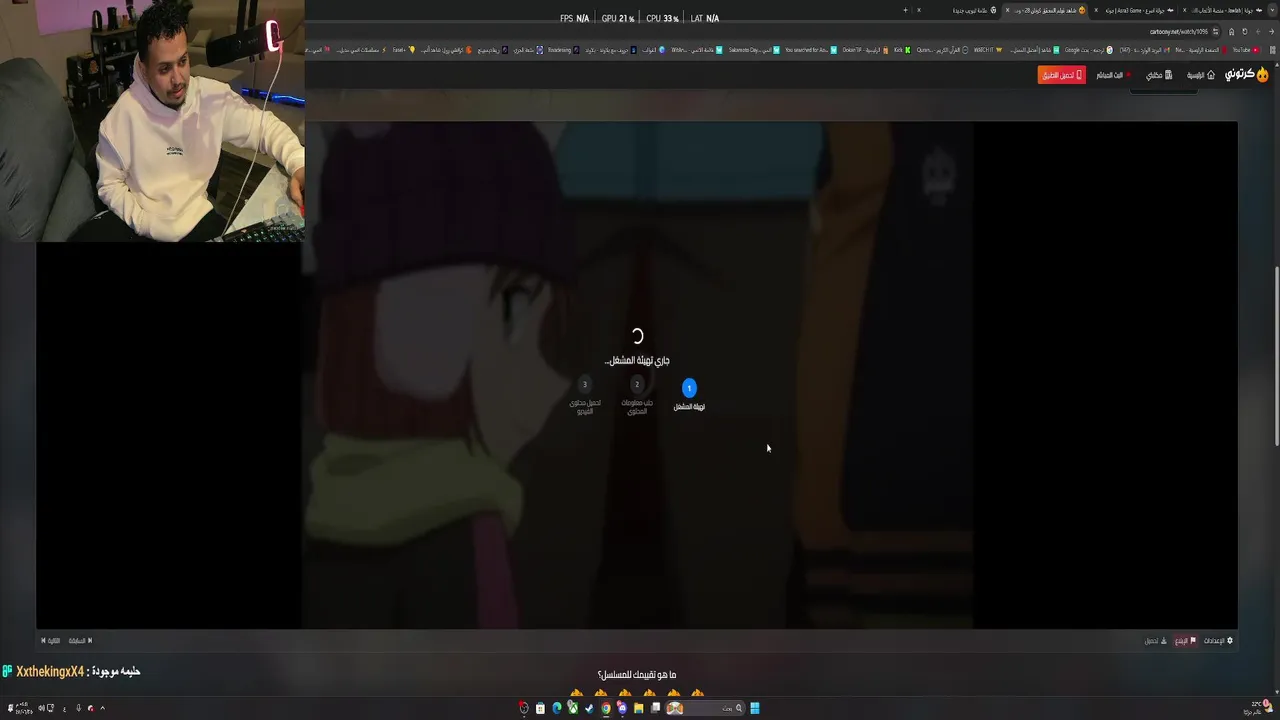Open the مكتبتي library nav link

(x=1159, y=75)
